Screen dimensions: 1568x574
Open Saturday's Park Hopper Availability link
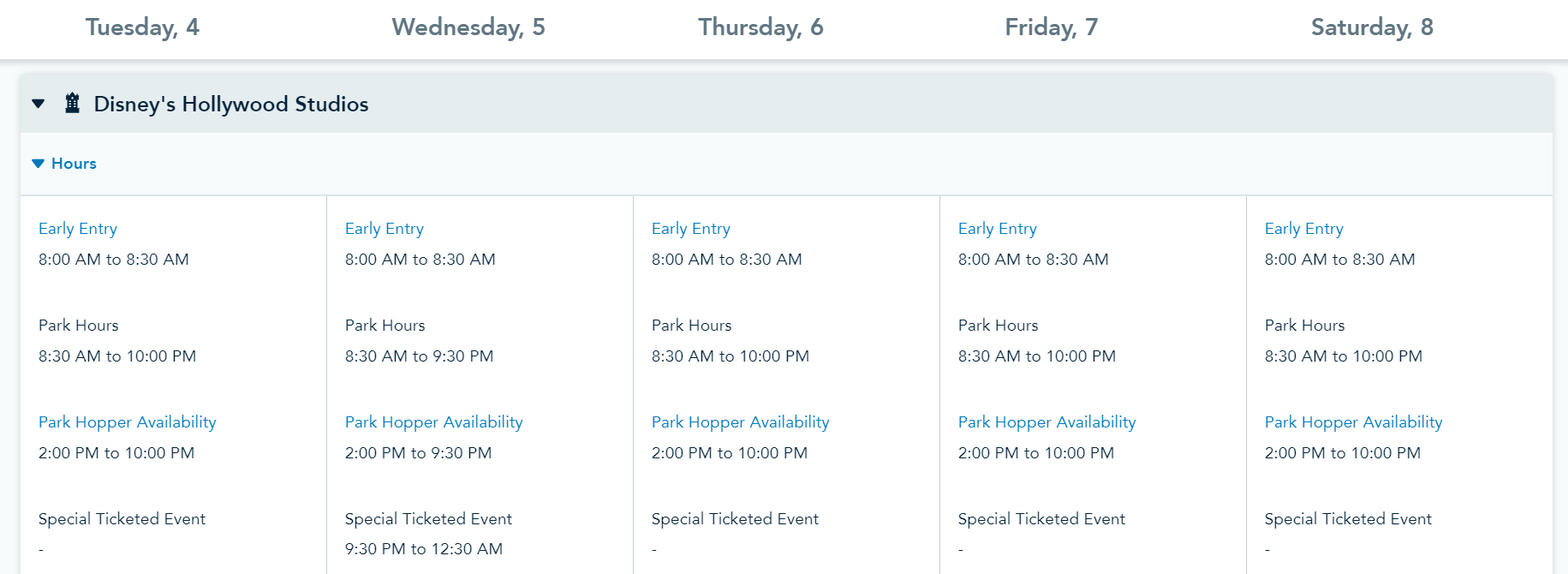point(1354,422)
